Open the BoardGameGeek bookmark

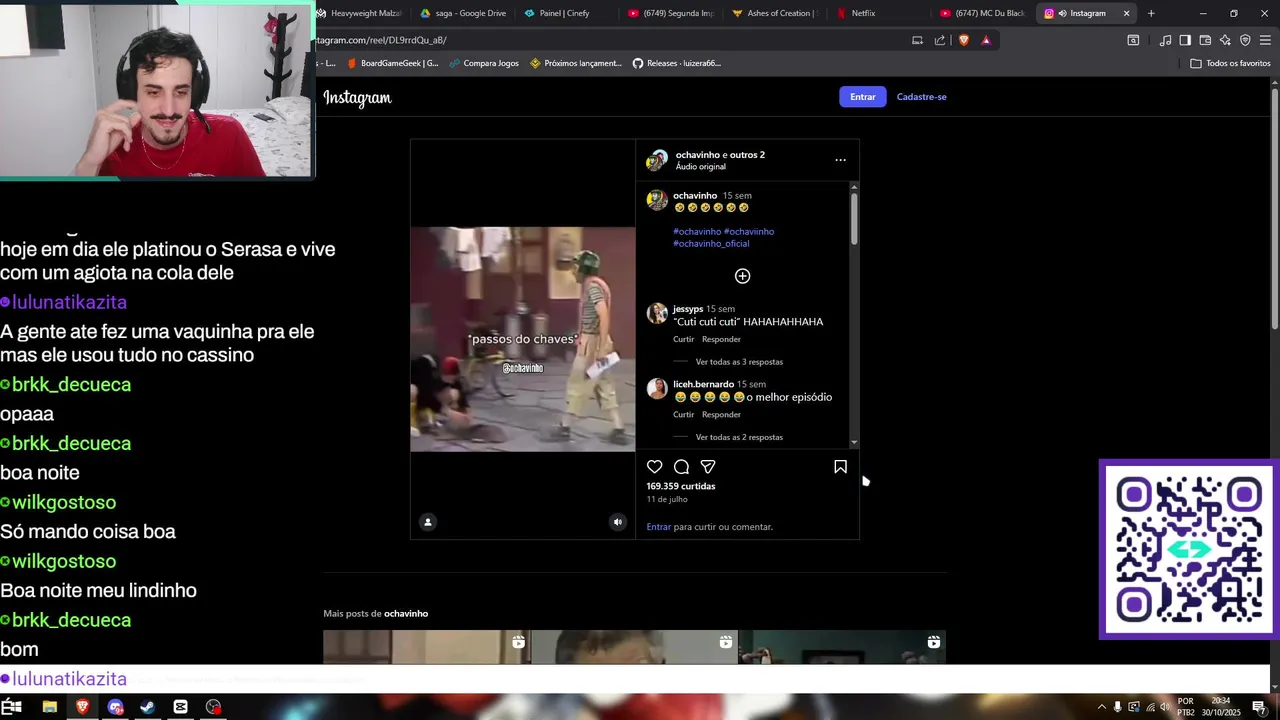(392, 63)
